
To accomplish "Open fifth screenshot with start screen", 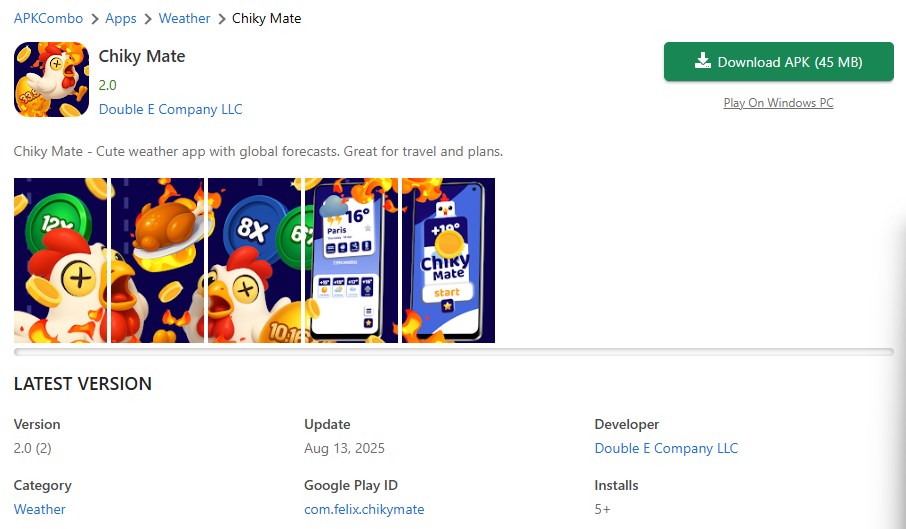I will [448, 260].
